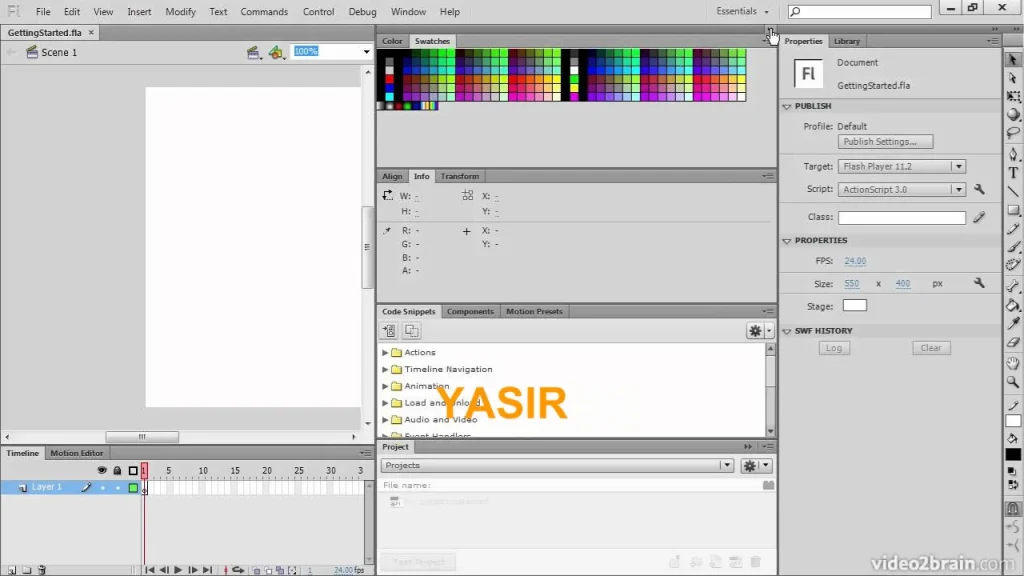Toggle Layer 1 lock dot
The image size is (1024, 576).
[x=118, y=488]
